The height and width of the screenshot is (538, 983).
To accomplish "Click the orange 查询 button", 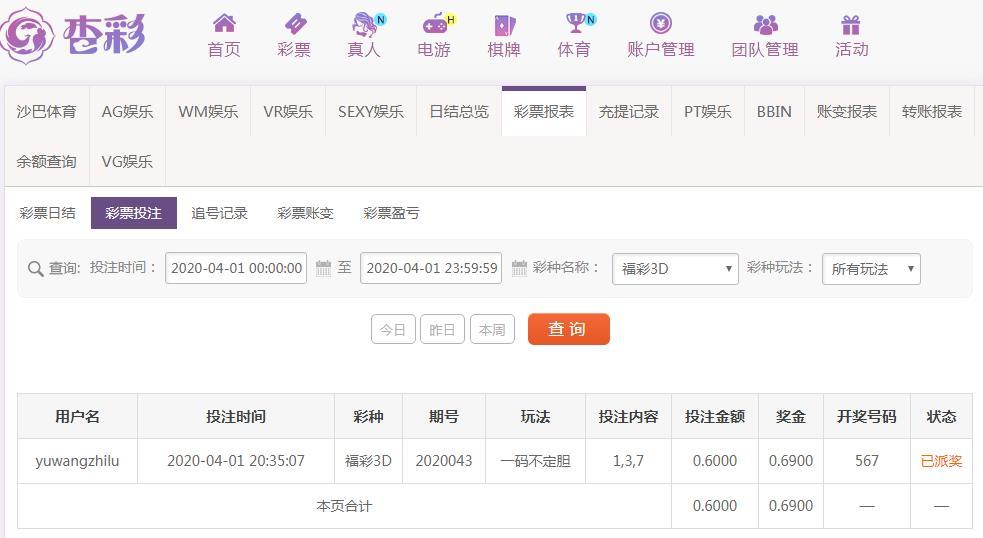I will [569, 329].
